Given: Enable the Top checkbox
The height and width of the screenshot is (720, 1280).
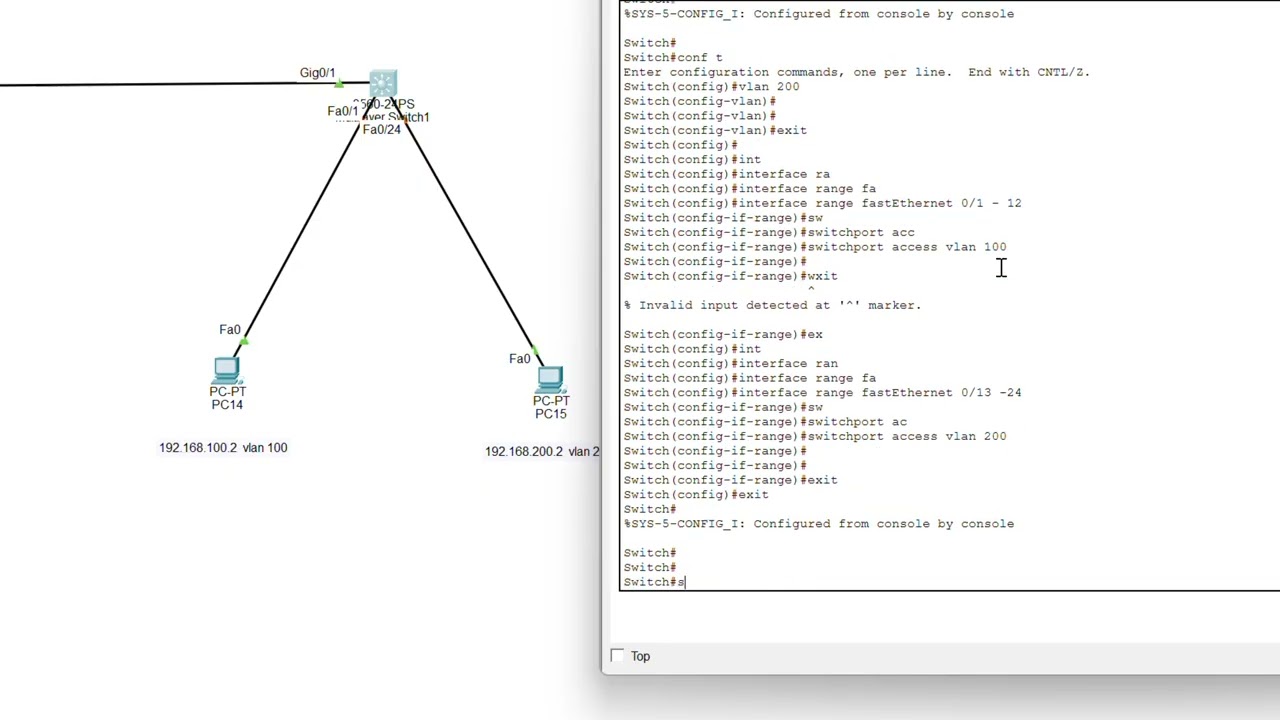Looking at the screenshot, I should point(617,656).
